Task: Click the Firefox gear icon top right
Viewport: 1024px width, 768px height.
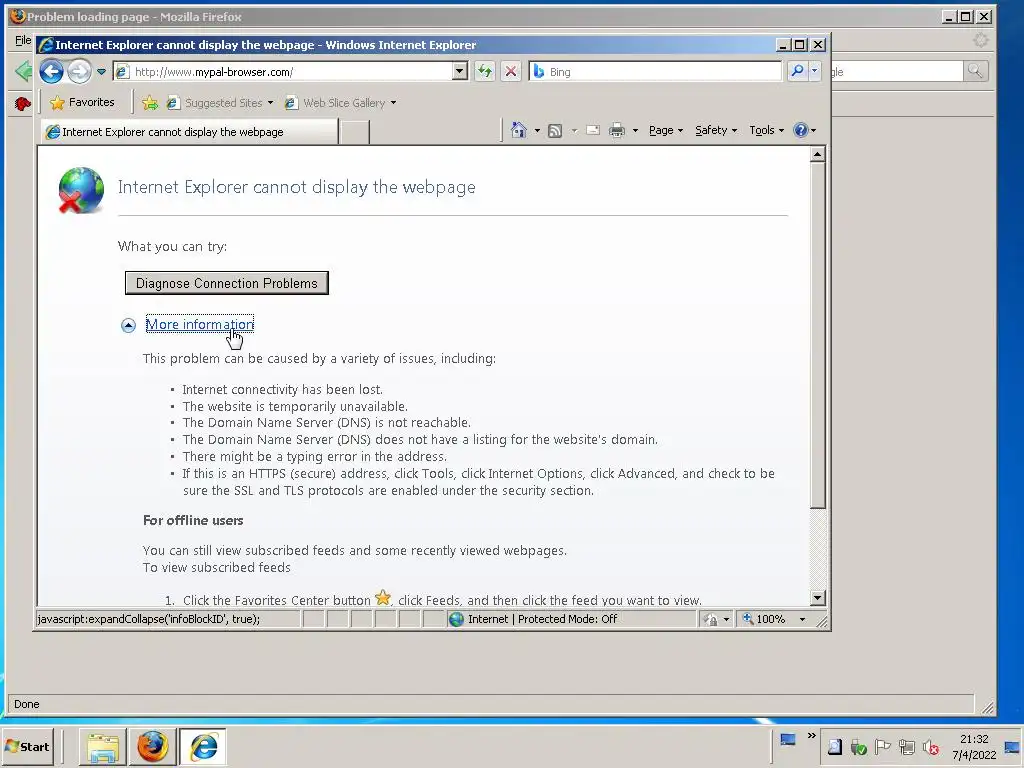Action: tap(981, 40)
